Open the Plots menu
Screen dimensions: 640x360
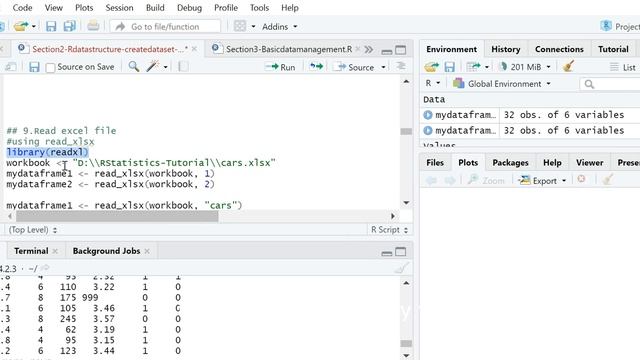click(84, 8)
